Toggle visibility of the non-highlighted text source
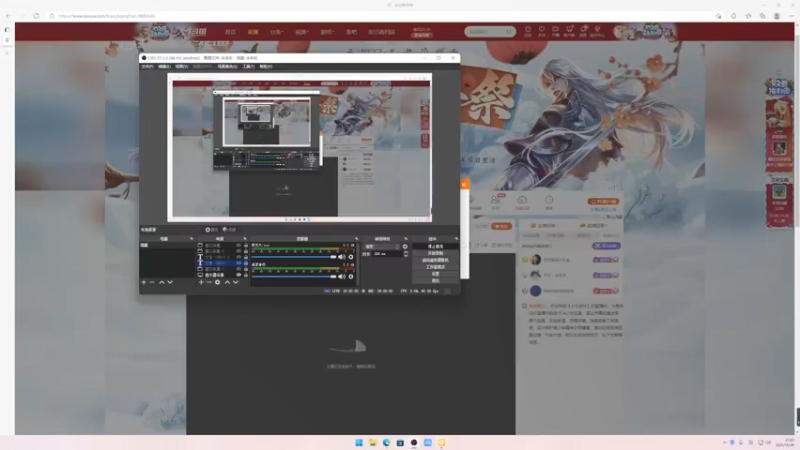Image resolution: width=800 pixels, height=450 pixels. 238,257
